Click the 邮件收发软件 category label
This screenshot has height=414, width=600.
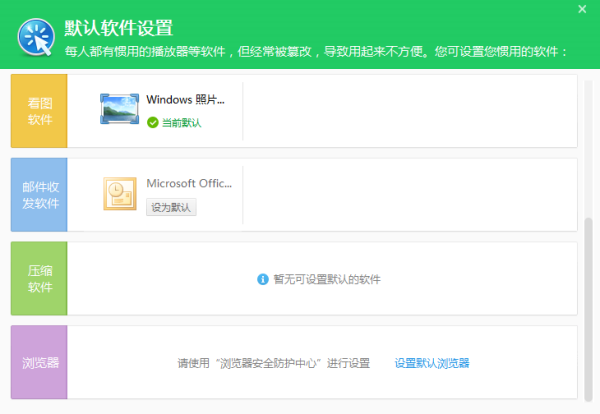point(39,195)
